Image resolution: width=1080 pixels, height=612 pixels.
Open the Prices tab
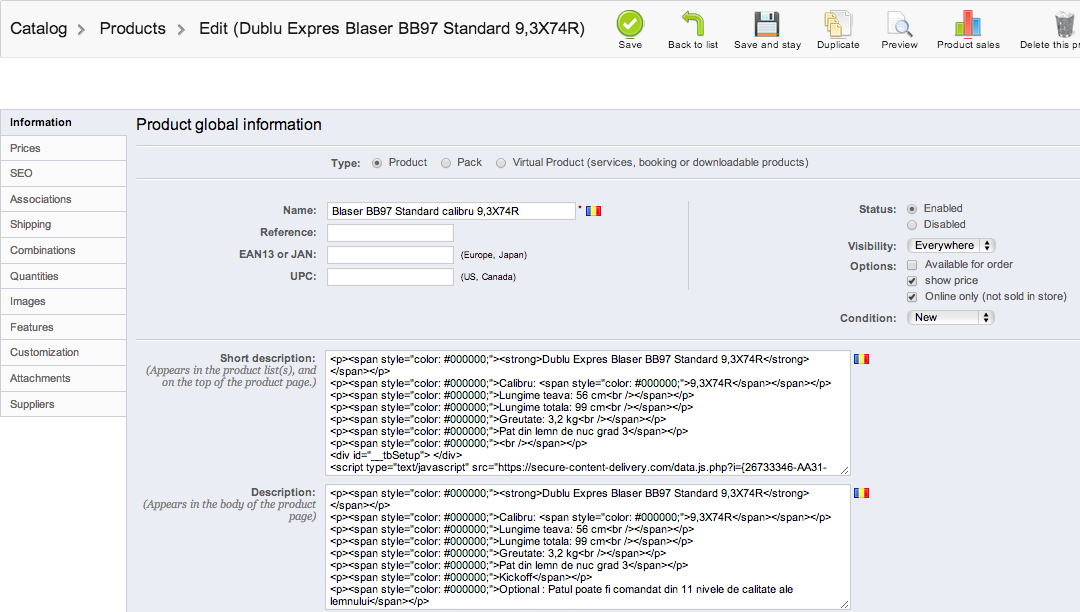[x=63, y=148]
